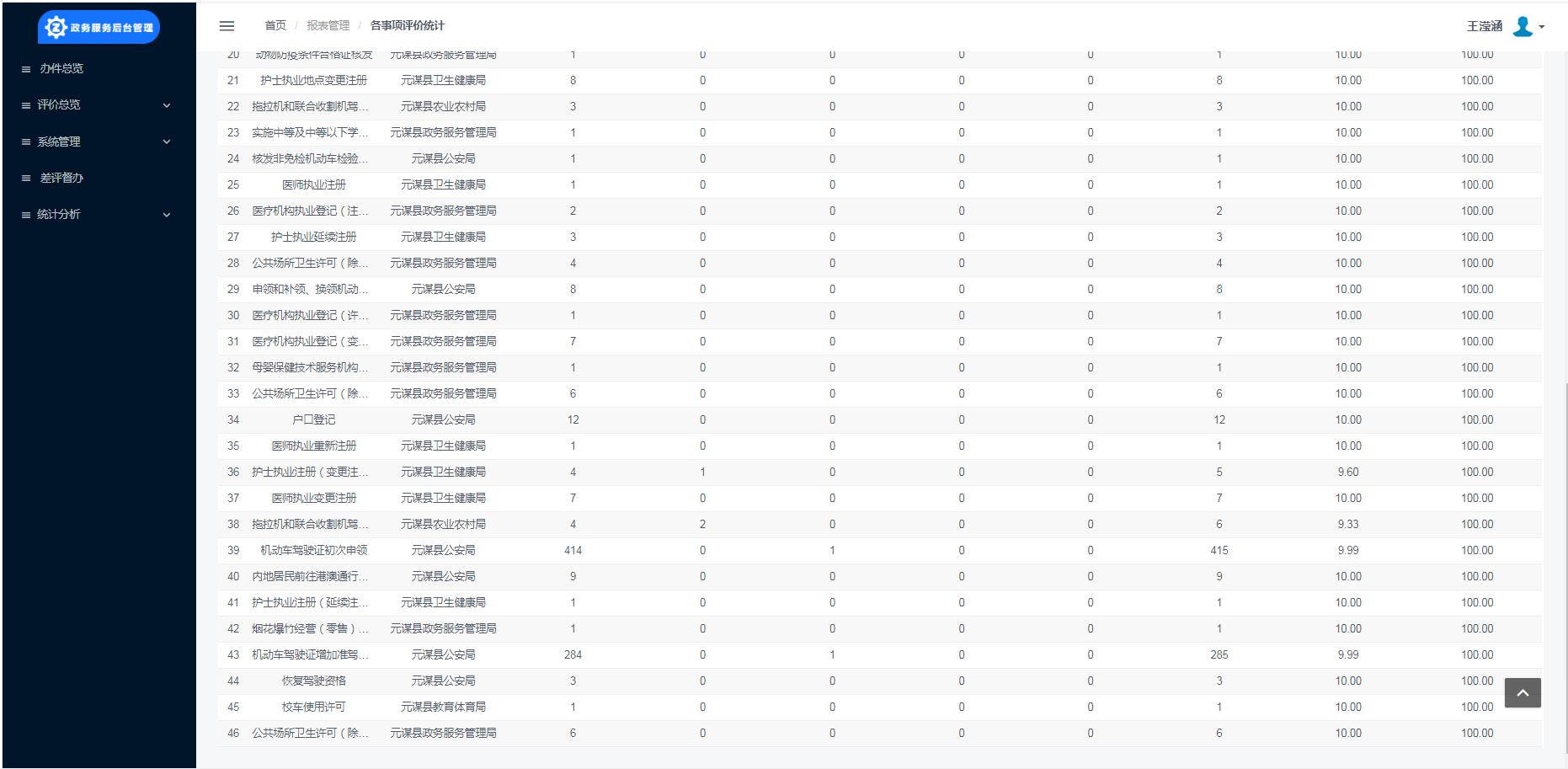Click the value 415 in row 39
The height and width of the screenshot is (769, 1568).
tap(1219, 551)
